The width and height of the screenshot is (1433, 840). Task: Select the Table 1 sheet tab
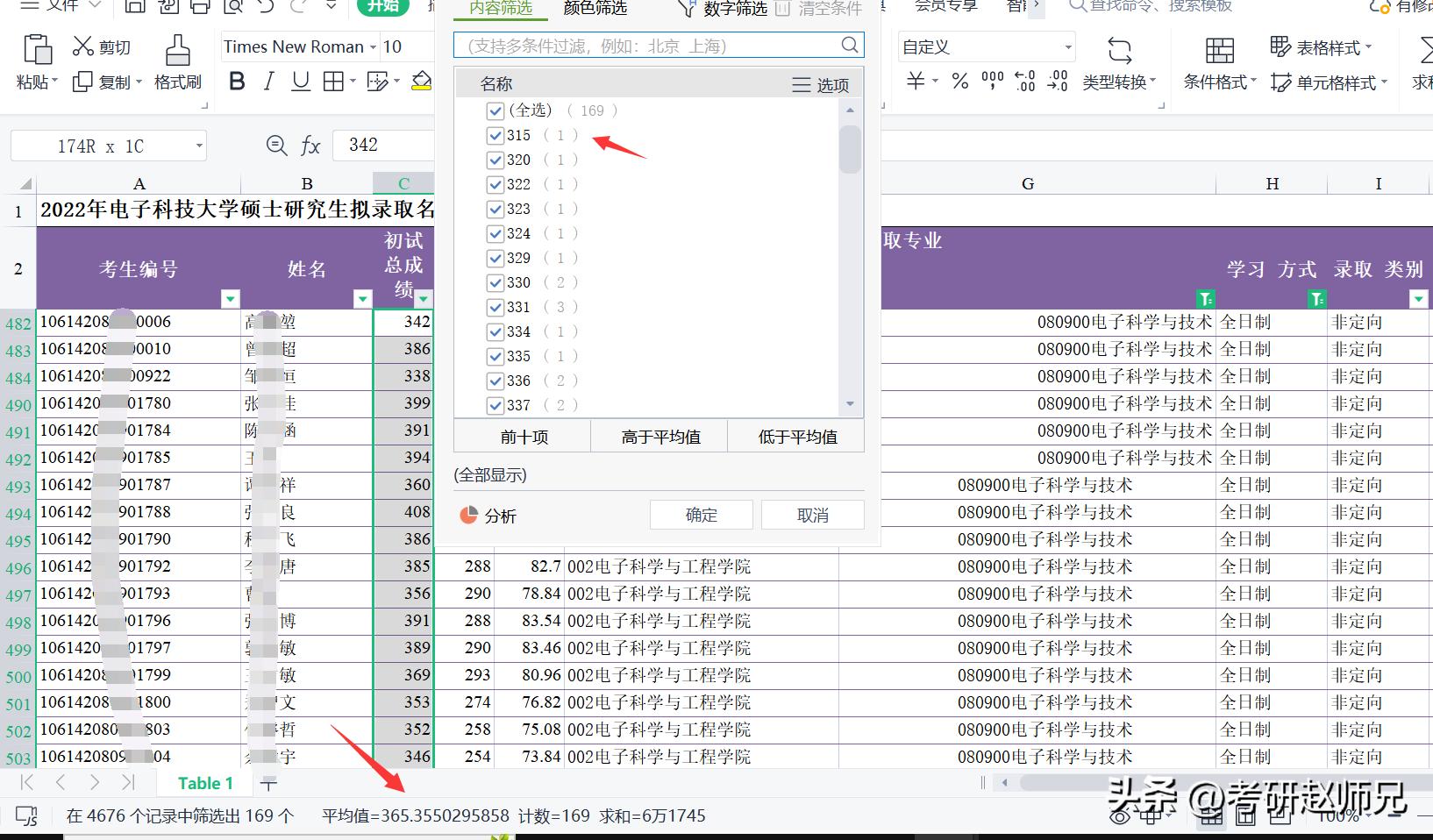click(x=205, y=783)
